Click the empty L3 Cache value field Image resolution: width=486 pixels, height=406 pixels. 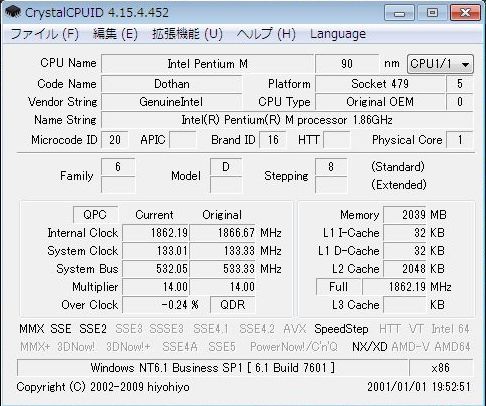pyautogui.click(x=405, y=305)
